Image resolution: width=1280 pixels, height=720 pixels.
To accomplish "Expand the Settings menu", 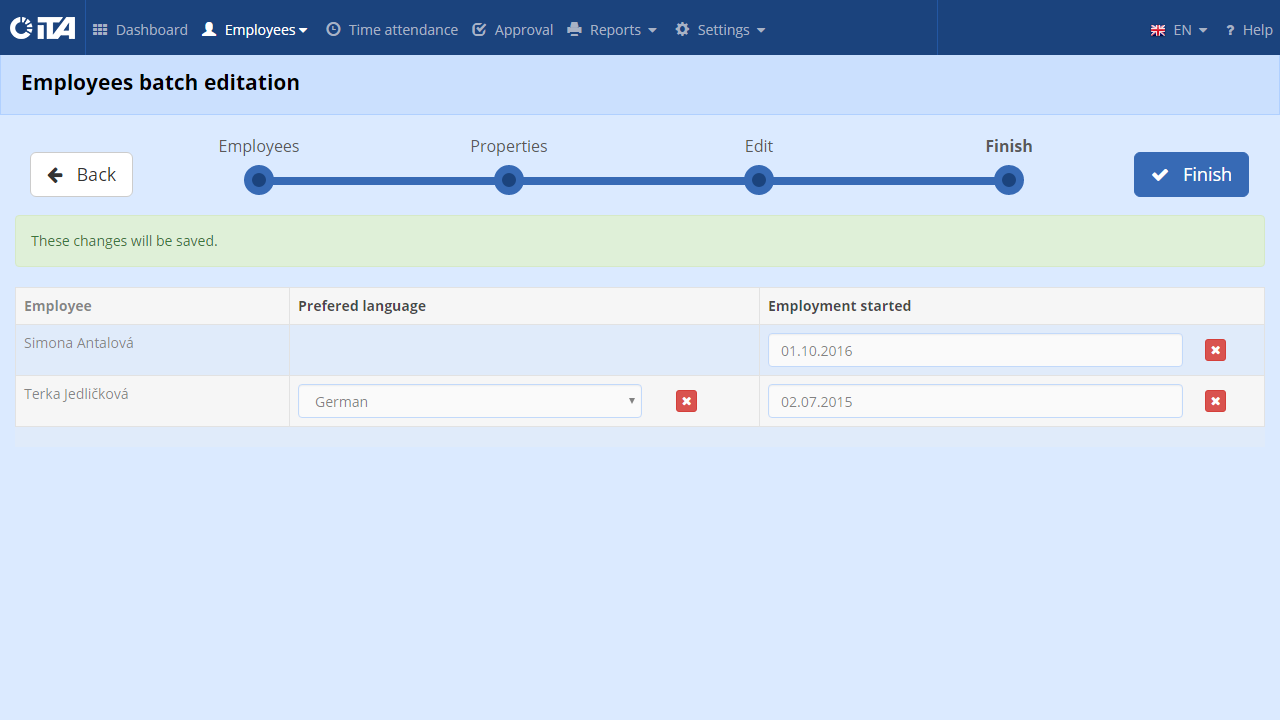I will click(720, 30).
